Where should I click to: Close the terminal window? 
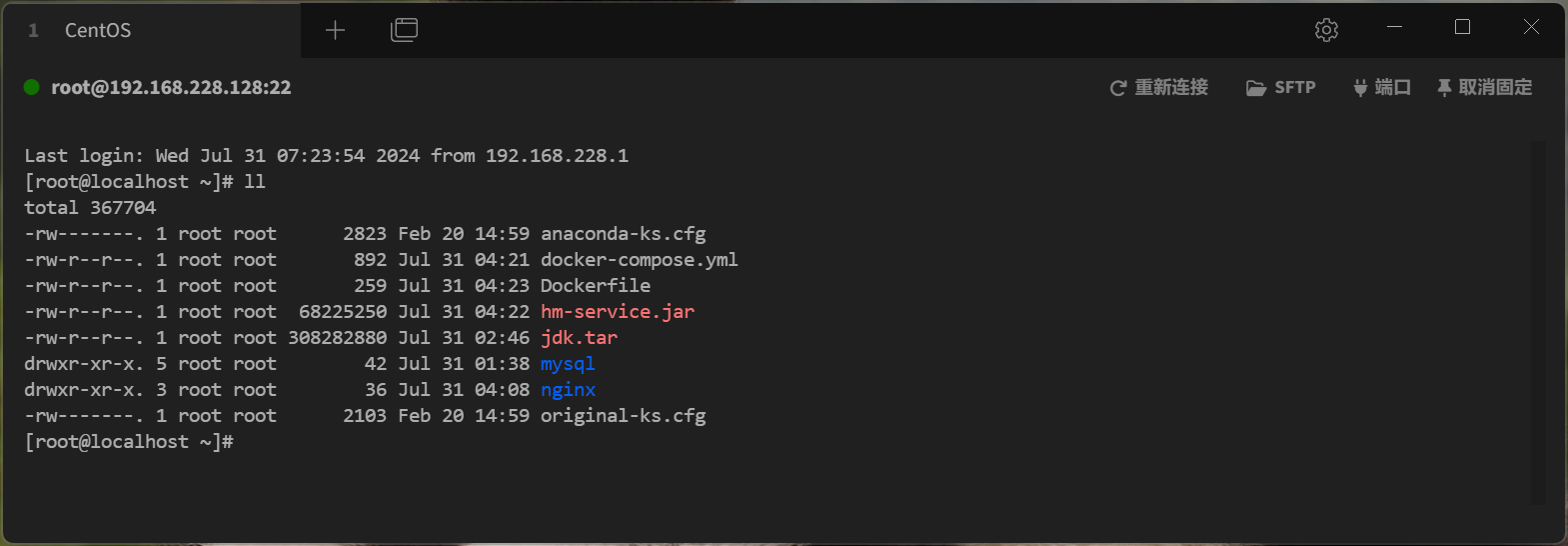pos(1531,28)
